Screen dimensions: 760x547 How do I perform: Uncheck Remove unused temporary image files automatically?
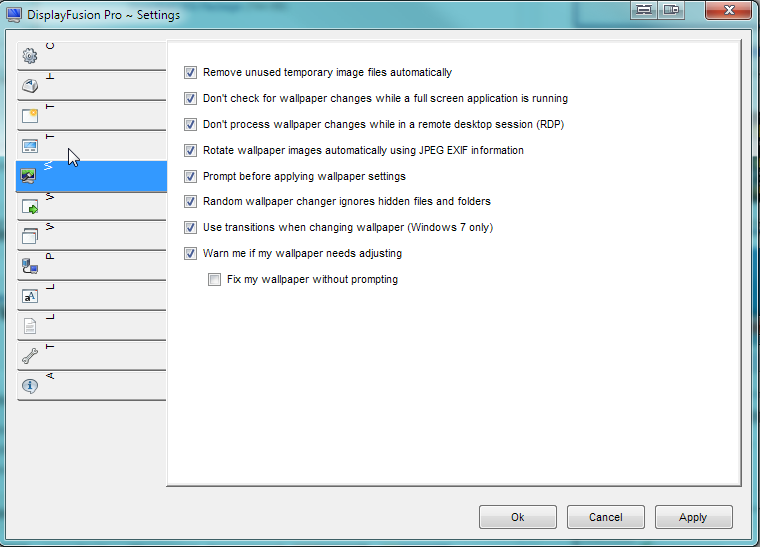(x=191, y=73)
